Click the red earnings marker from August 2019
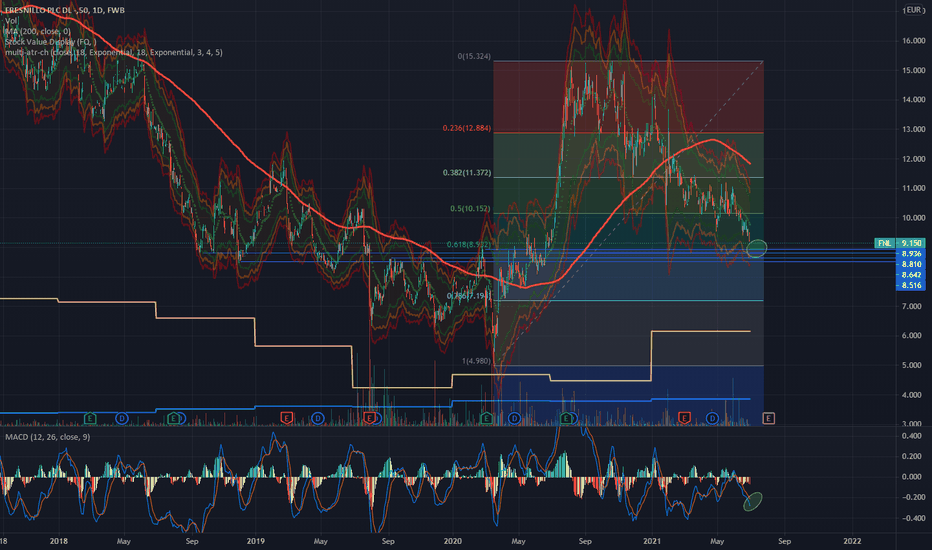 pos(370,419)
